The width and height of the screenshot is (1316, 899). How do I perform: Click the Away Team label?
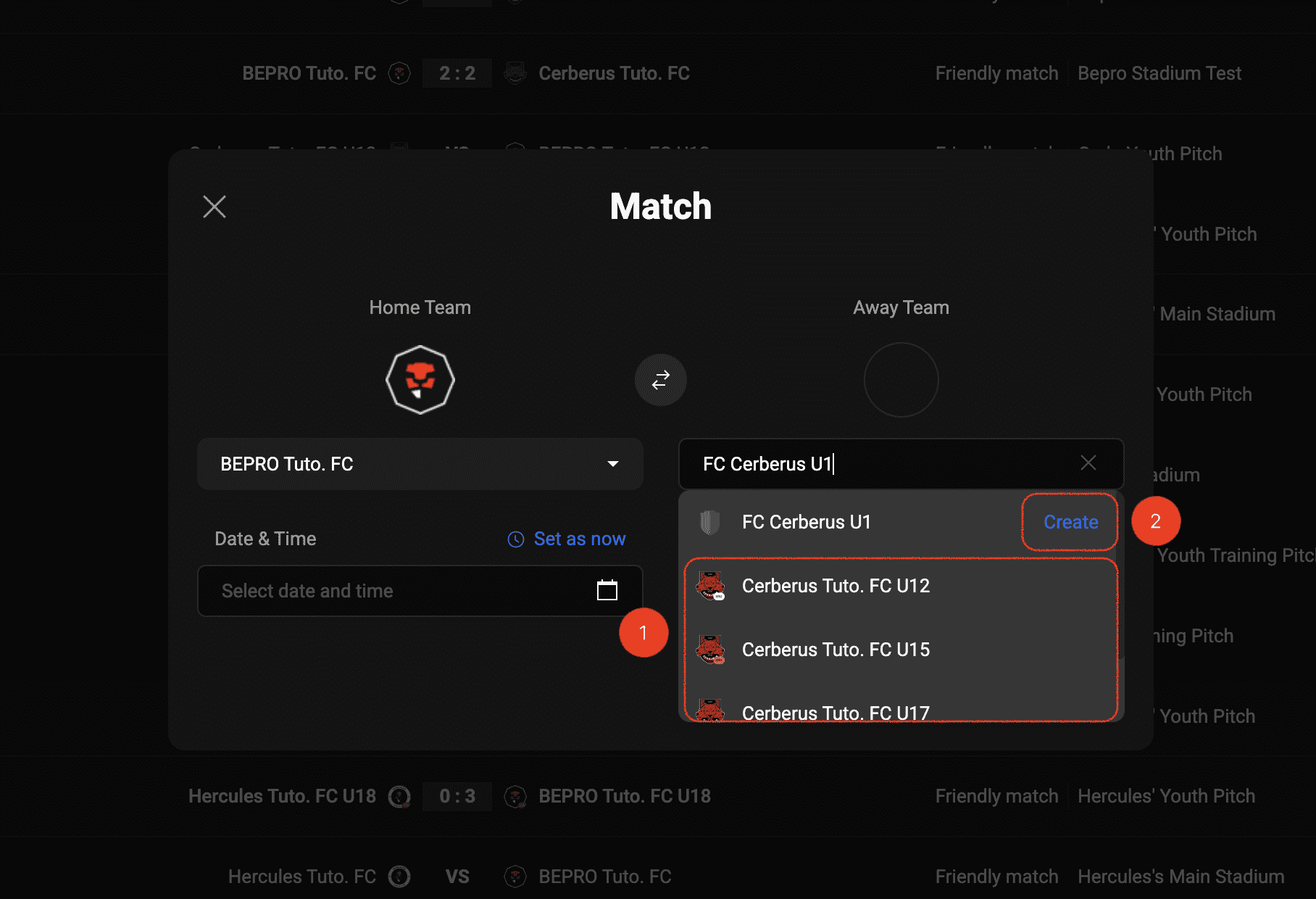click(x=901, y=307)
